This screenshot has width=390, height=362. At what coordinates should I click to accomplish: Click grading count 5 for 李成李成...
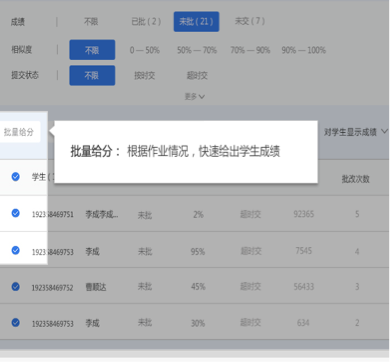(x=357, y=214)
